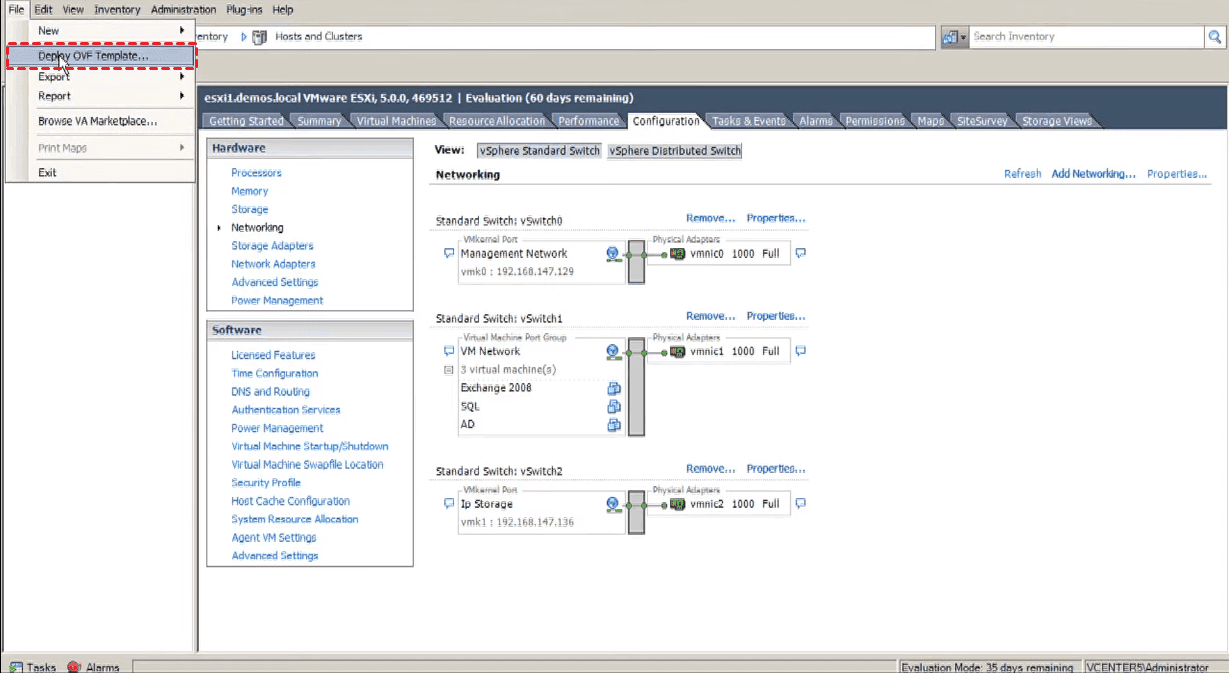Click into the Search Inventory field
The image size is (1229, 673).
coord(1087,37)
